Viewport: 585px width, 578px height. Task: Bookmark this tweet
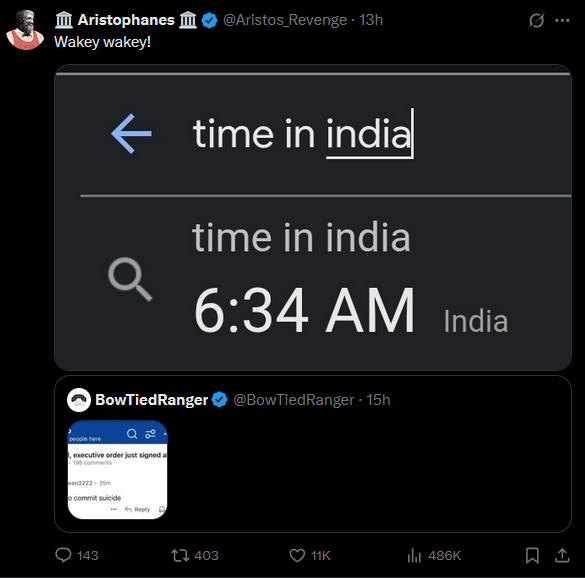532,555
